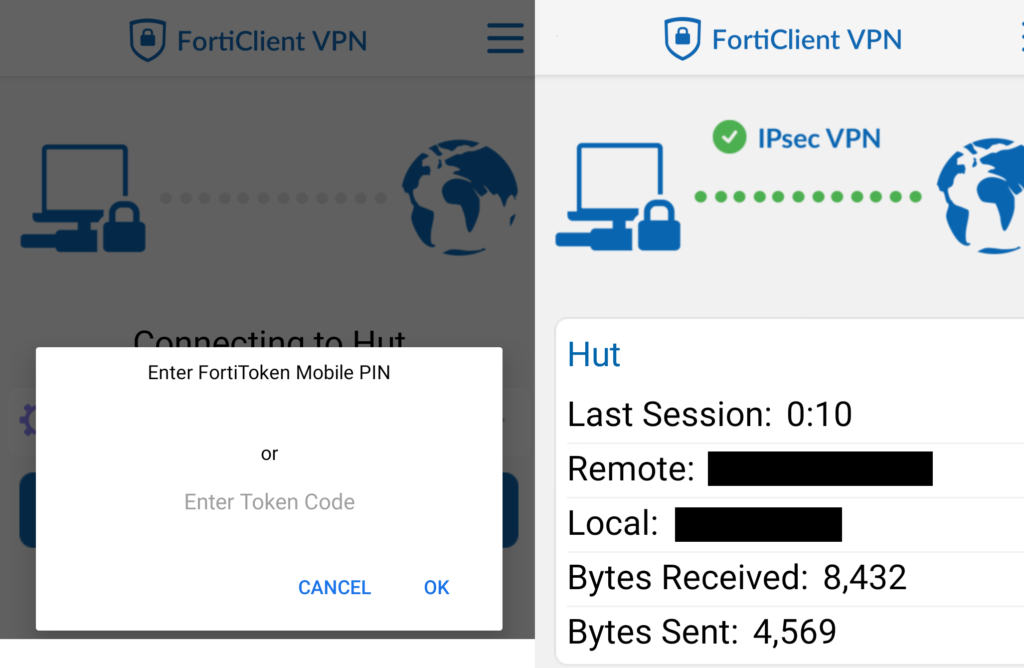Click the green dotted connection line
Image resolution: width=1024 pixels, height=668 pixels.
807,197
